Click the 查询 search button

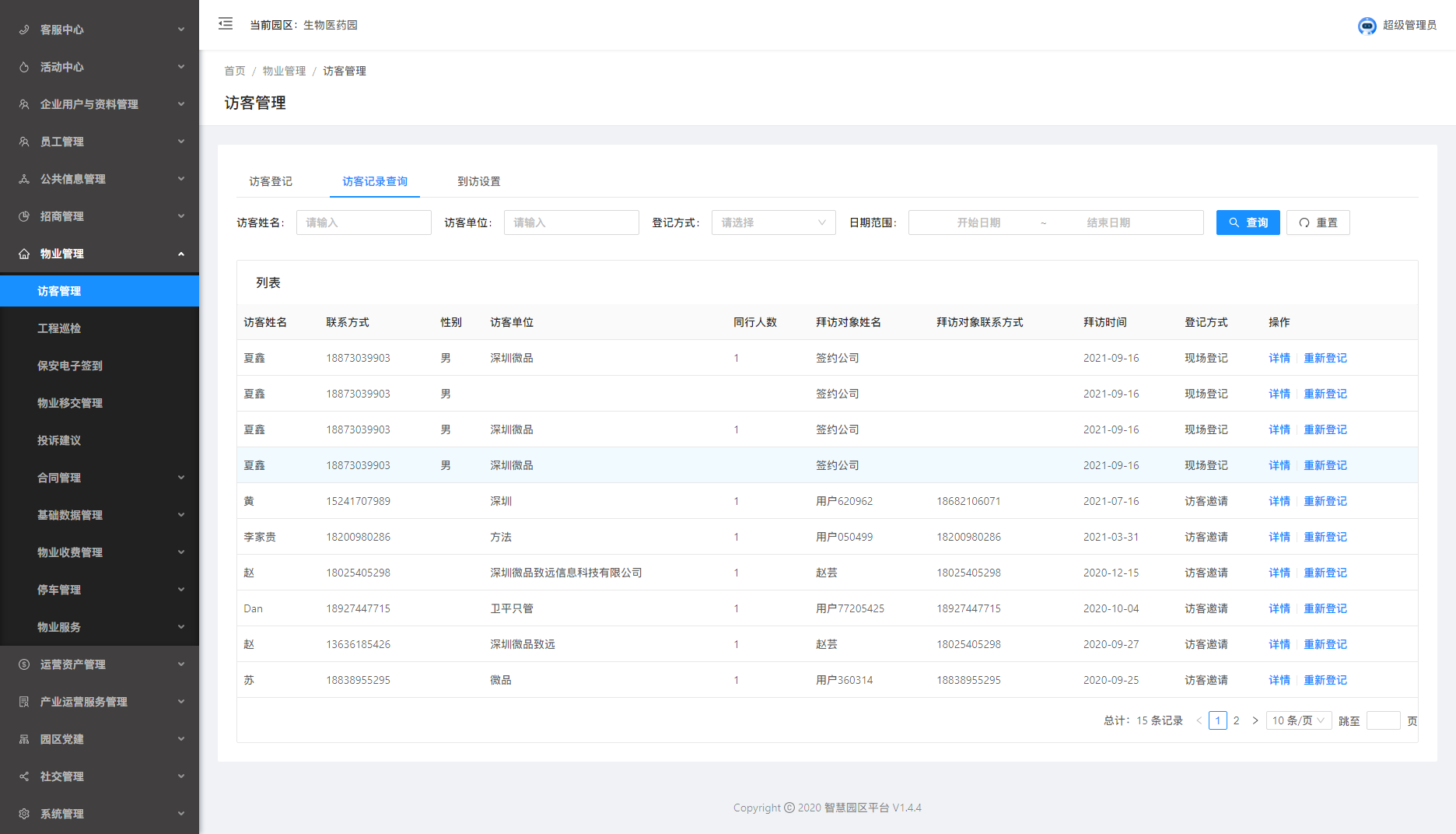point(1248,223)
